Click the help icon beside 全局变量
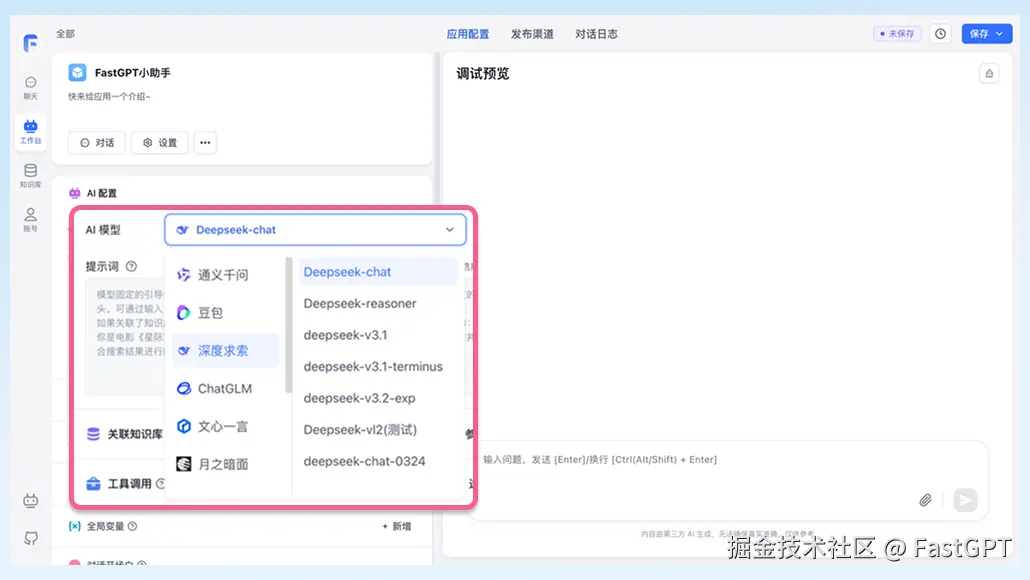 (133, 526)
